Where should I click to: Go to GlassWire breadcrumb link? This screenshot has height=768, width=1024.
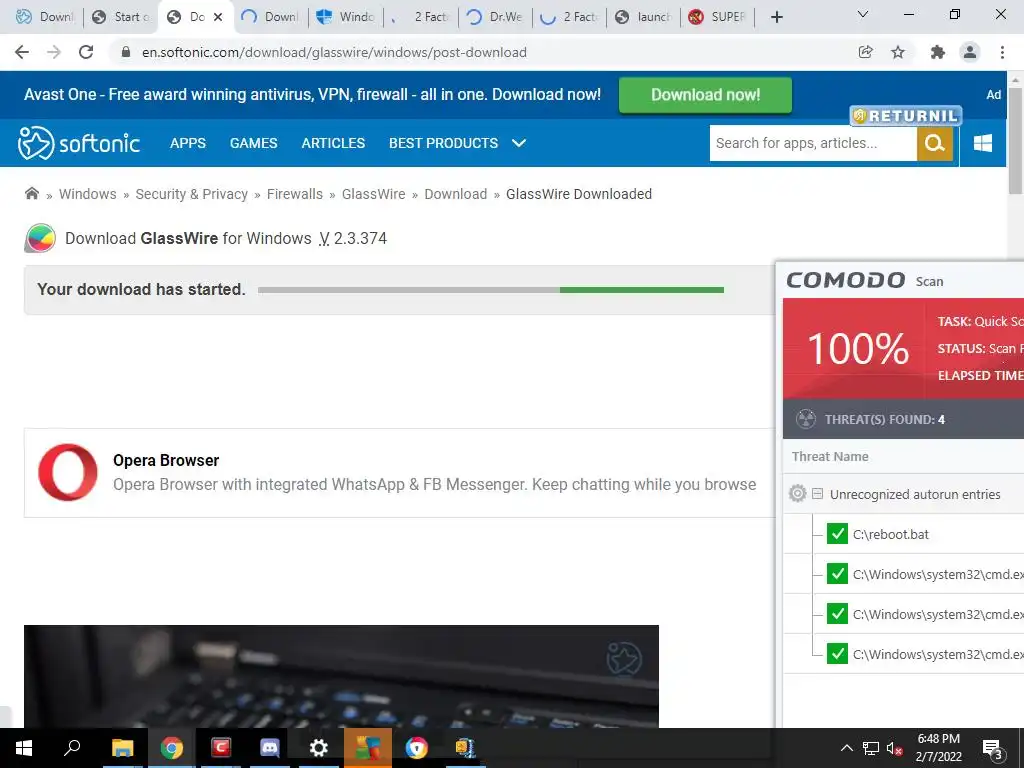374,194
